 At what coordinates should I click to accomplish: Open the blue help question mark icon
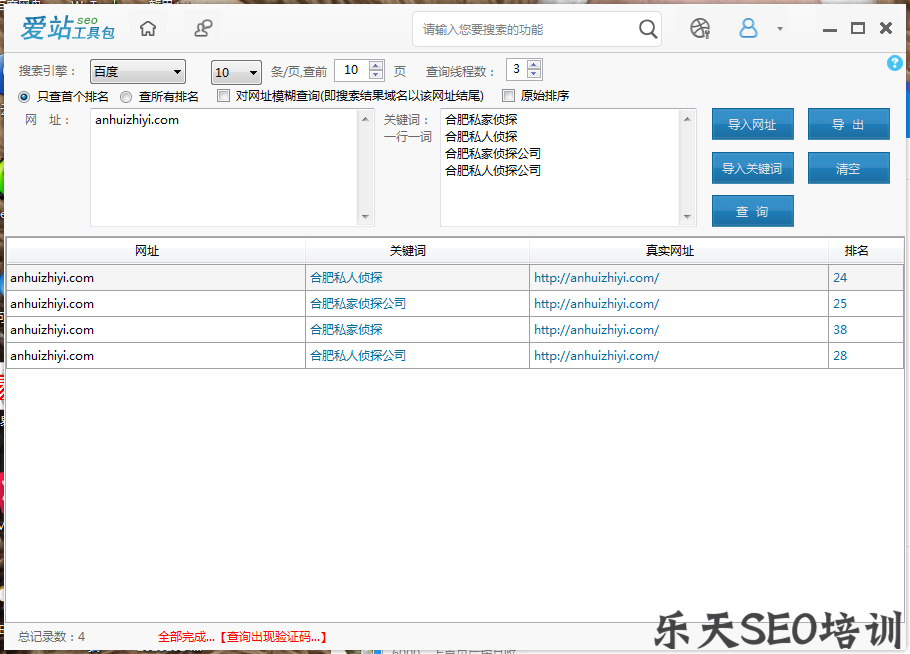coord(893,63)
